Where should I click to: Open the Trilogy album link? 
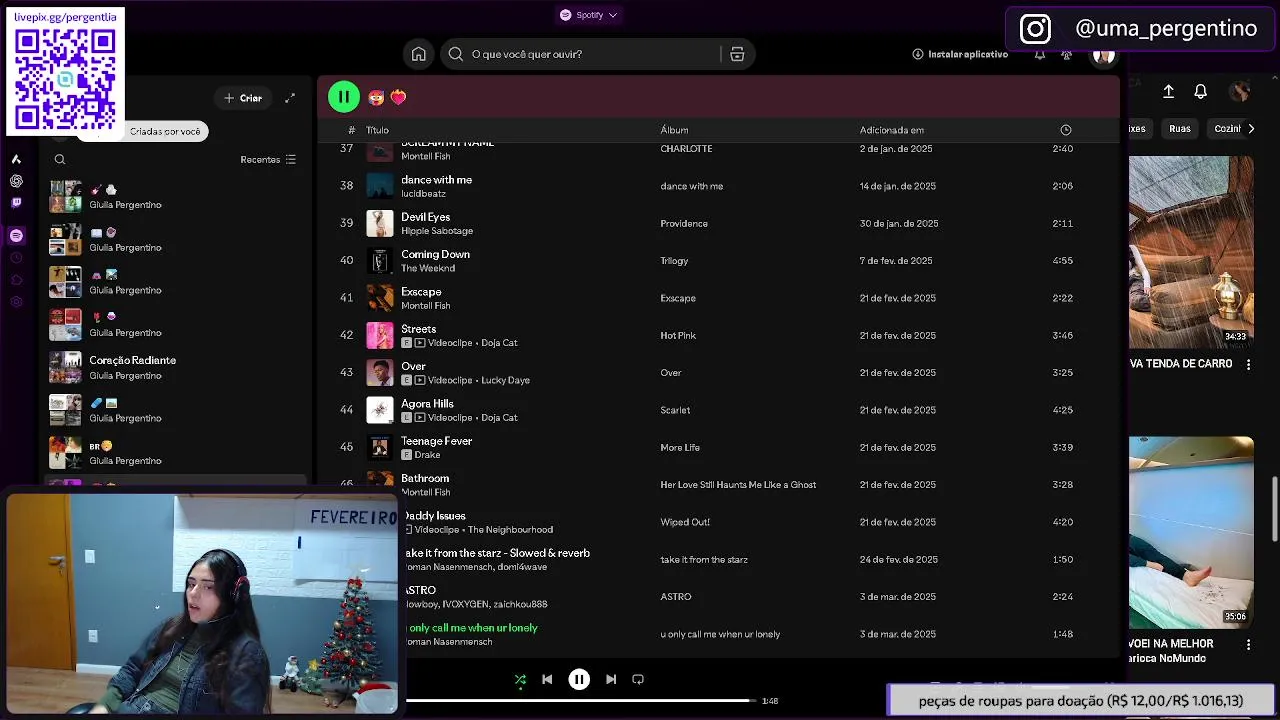[674, 261]
